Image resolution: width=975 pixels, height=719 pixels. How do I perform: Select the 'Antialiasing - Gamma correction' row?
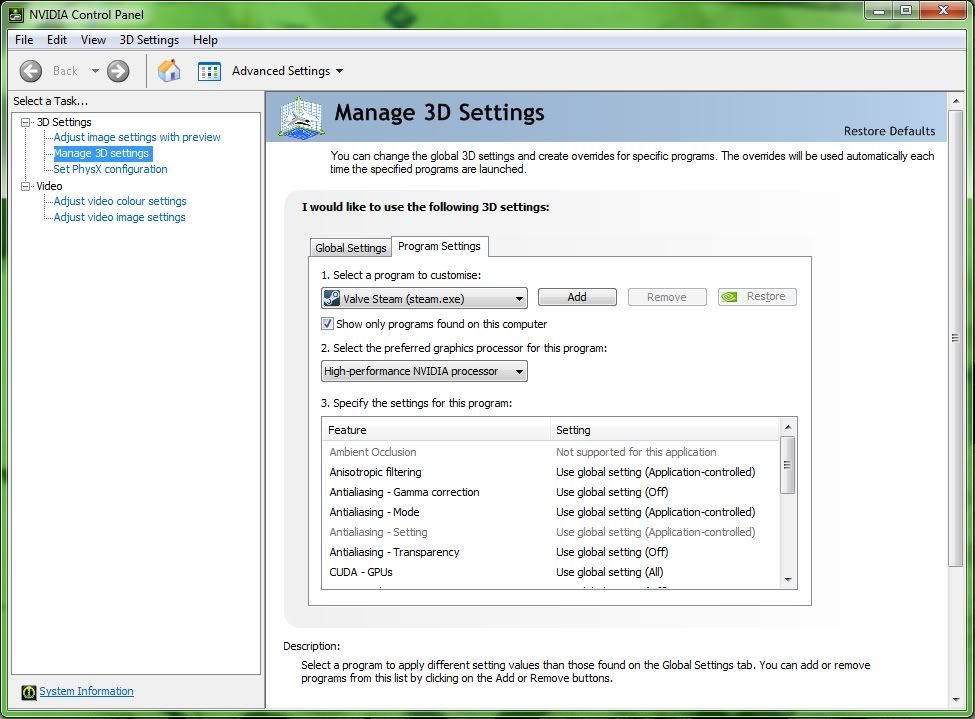click(551, 492)
